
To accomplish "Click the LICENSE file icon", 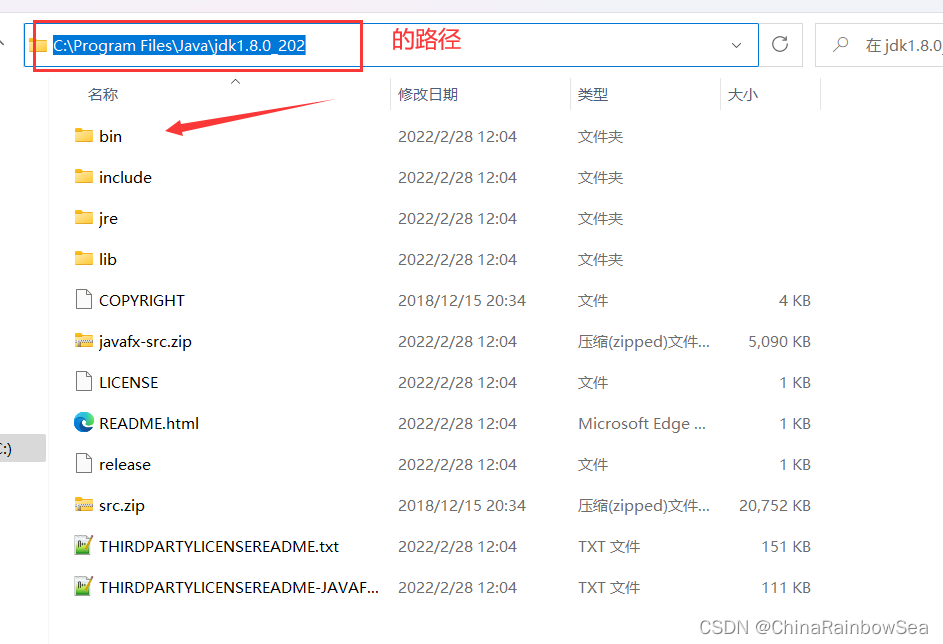I will pyautogui.click(x=84, y=381).
